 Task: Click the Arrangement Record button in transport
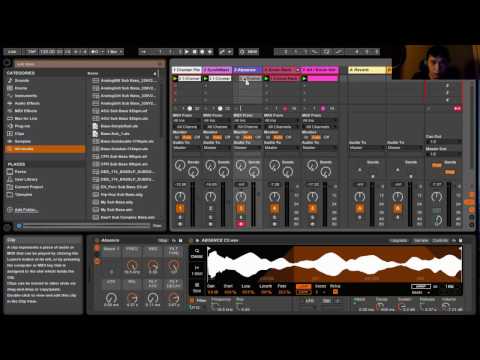[x=202, y=52]
